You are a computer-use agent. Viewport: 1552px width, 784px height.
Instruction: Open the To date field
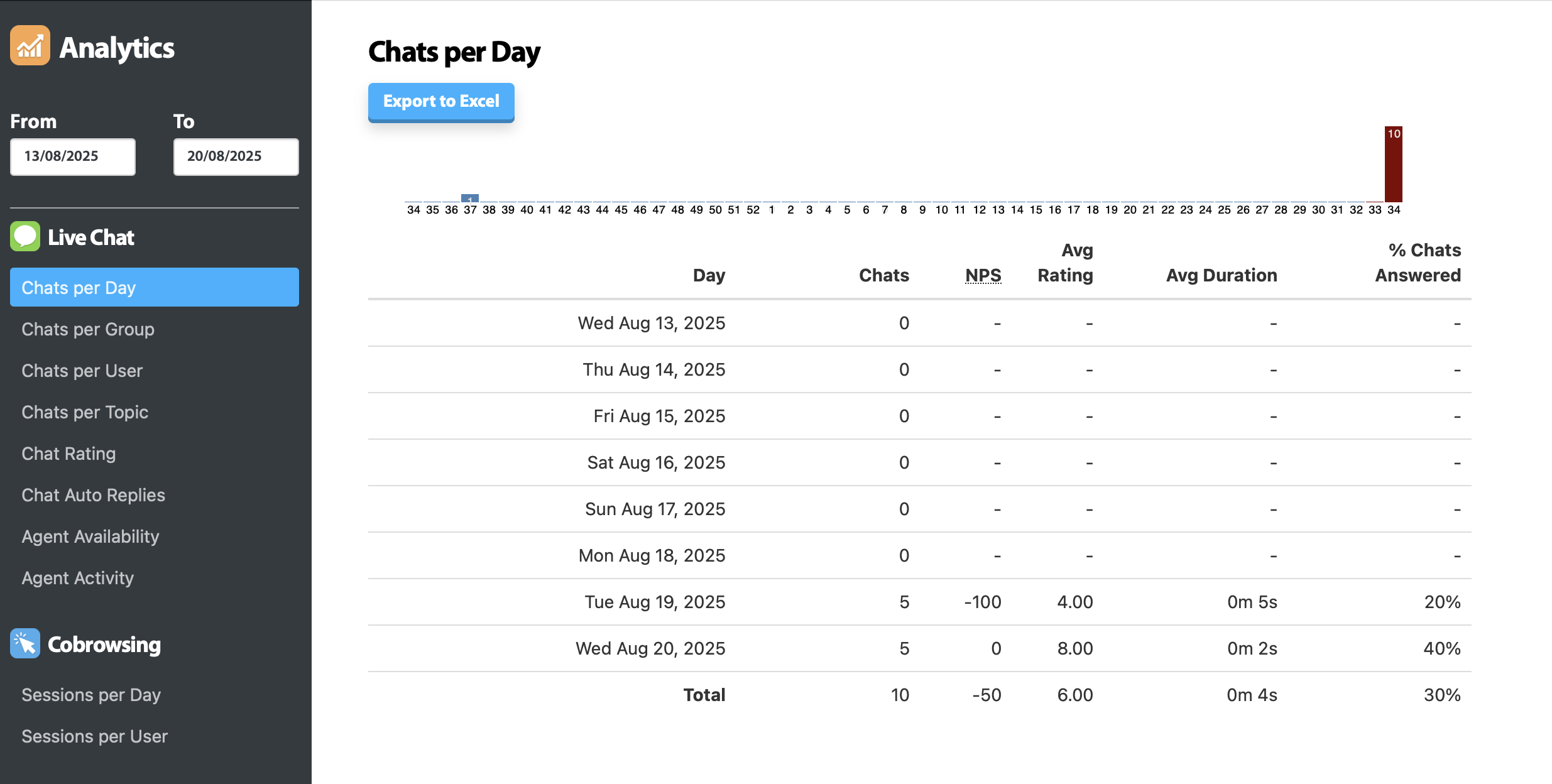click(236, 156)
